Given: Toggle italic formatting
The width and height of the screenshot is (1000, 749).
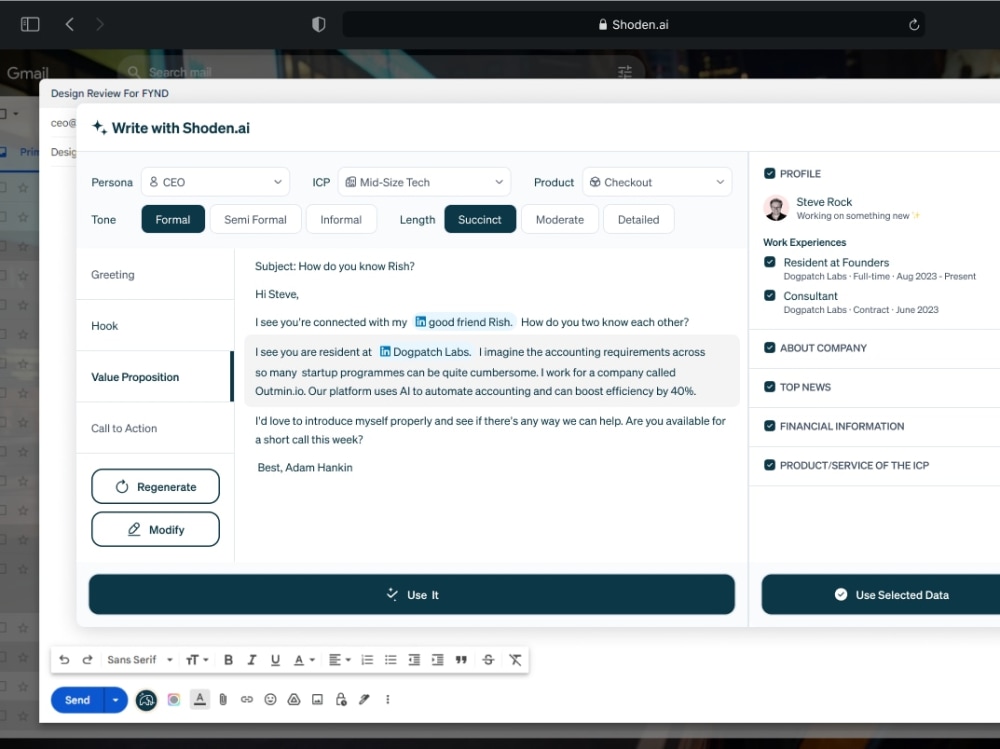Looking at the screenshot, I should pyautogui.click(x=252, y=660).
